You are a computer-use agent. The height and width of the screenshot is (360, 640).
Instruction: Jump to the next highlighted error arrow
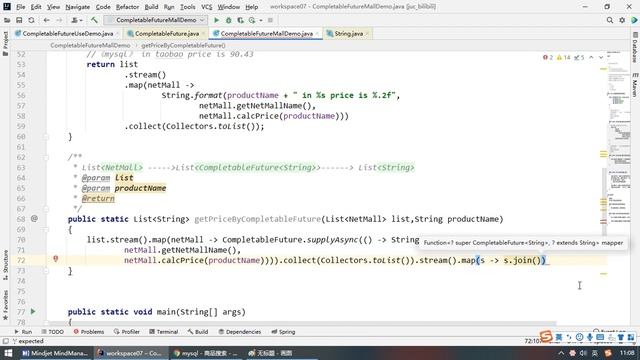click(601, 58)
